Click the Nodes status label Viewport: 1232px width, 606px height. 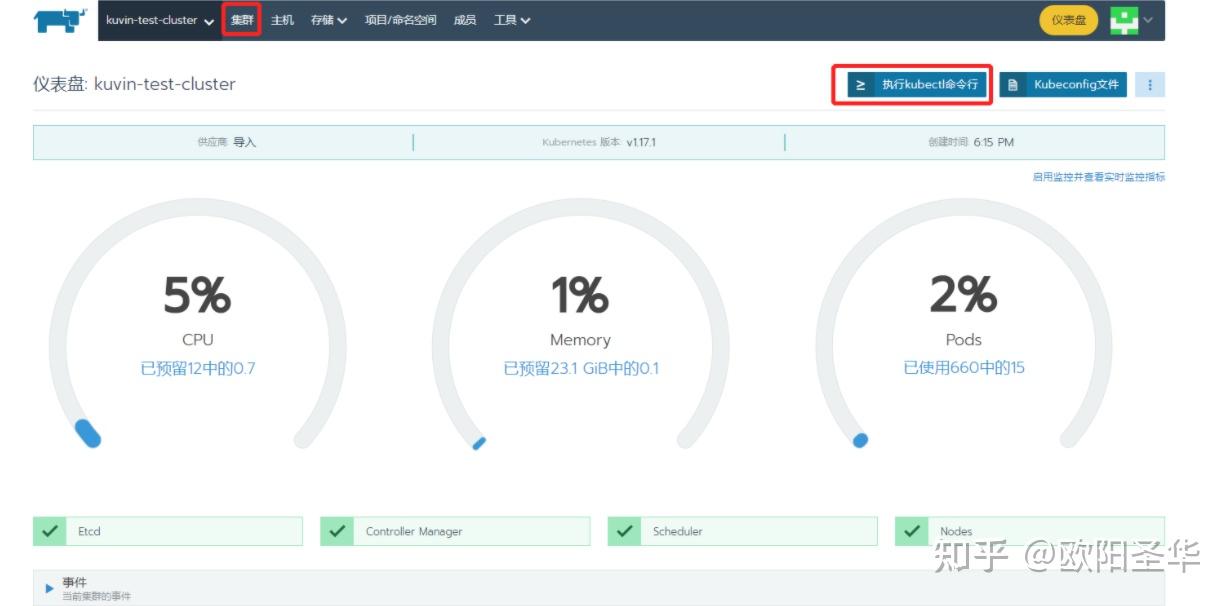pos(956,532)
